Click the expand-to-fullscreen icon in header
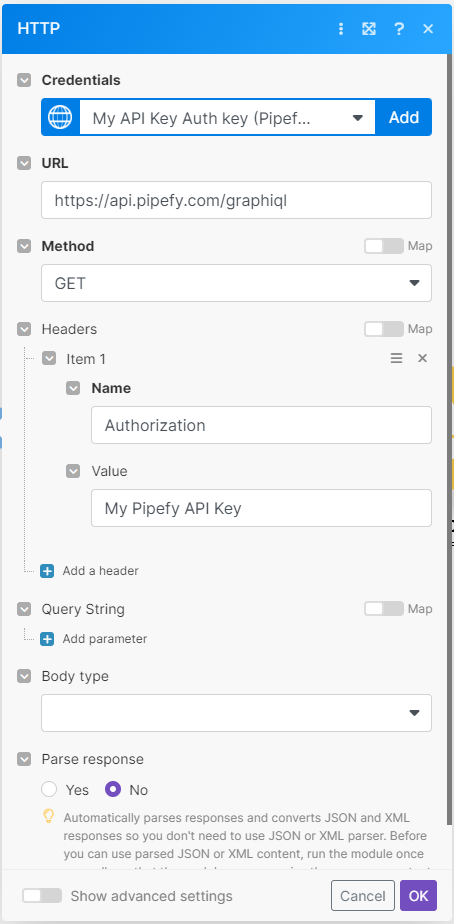 pos(369,29)
